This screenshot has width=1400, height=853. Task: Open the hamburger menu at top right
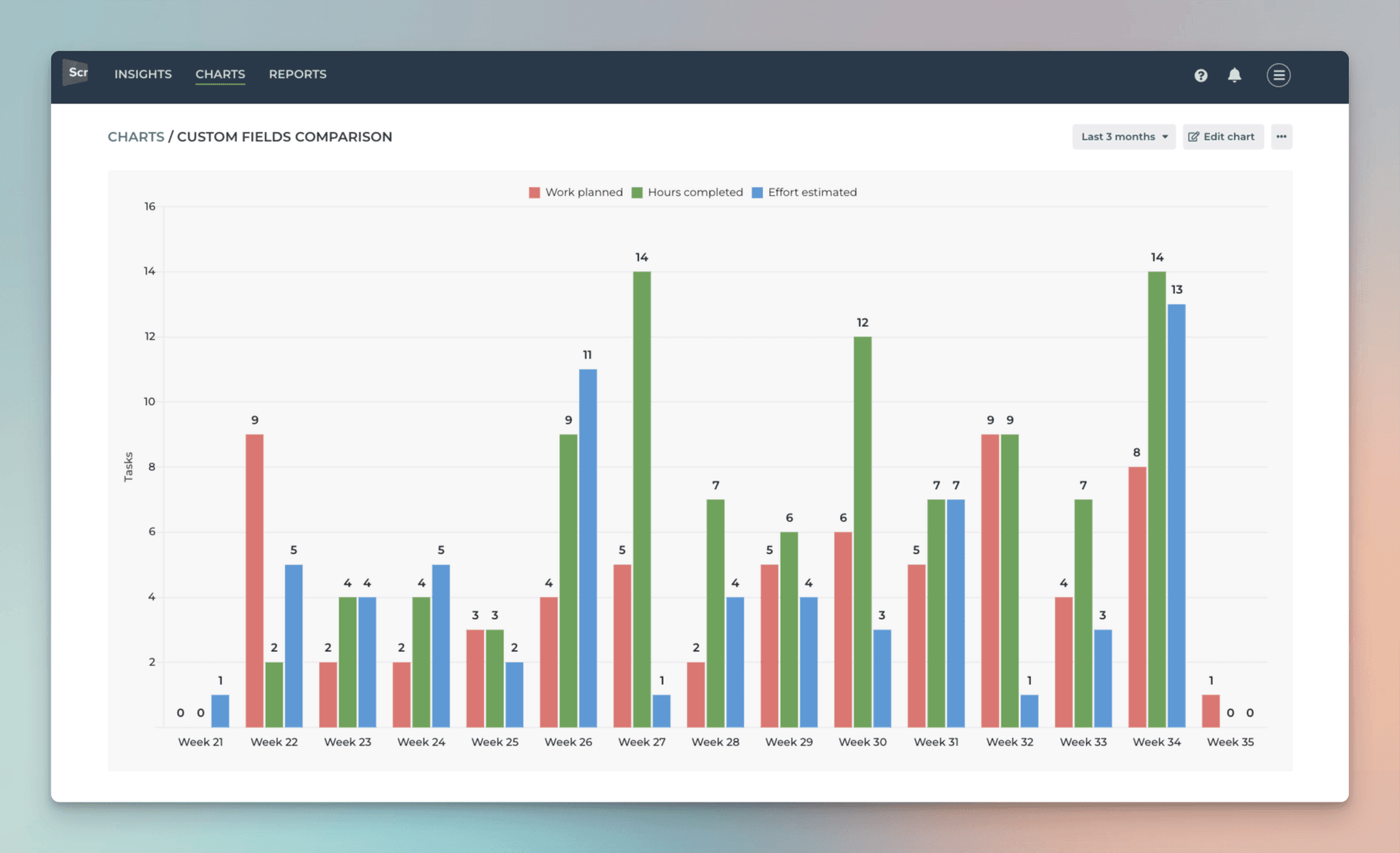click(x=1278, y=75)
